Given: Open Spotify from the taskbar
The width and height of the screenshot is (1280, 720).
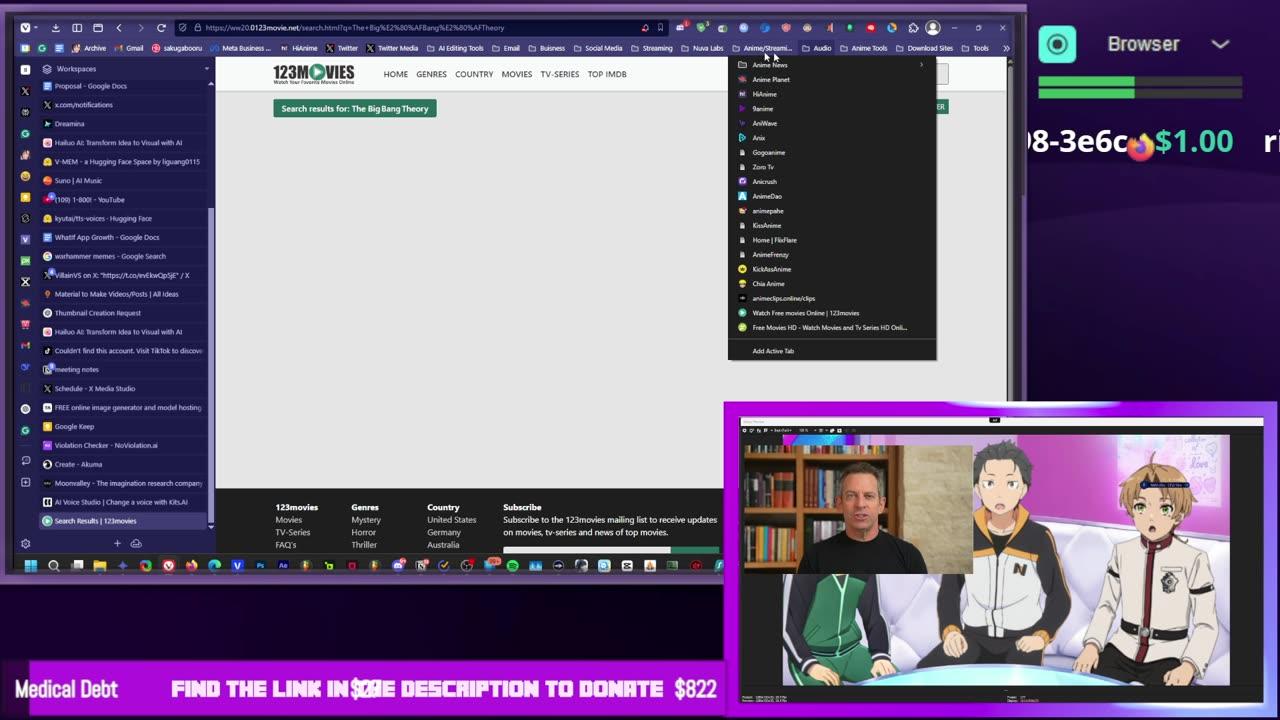Looking at the screenshot, I should 513,566.
